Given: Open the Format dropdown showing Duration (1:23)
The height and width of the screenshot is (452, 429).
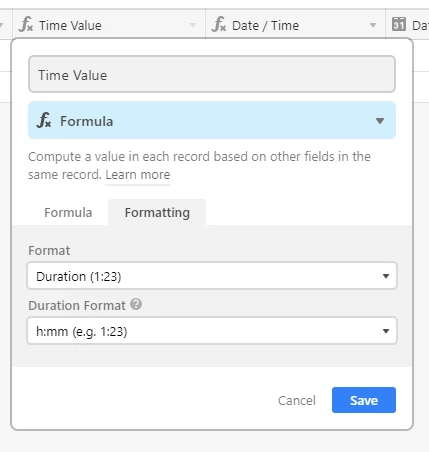Looking at the screenshot, I should coord(212,276).
